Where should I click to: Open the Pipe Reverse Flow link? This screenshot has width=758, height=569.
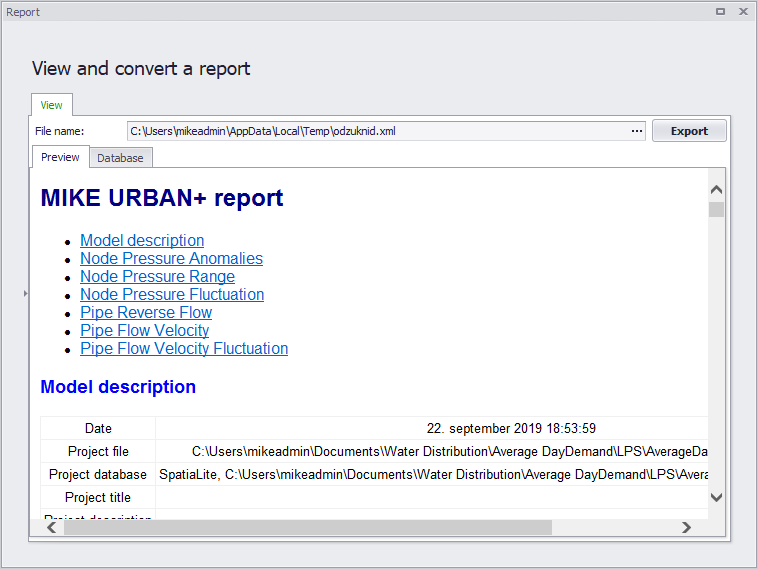click(x=146, y=312)
